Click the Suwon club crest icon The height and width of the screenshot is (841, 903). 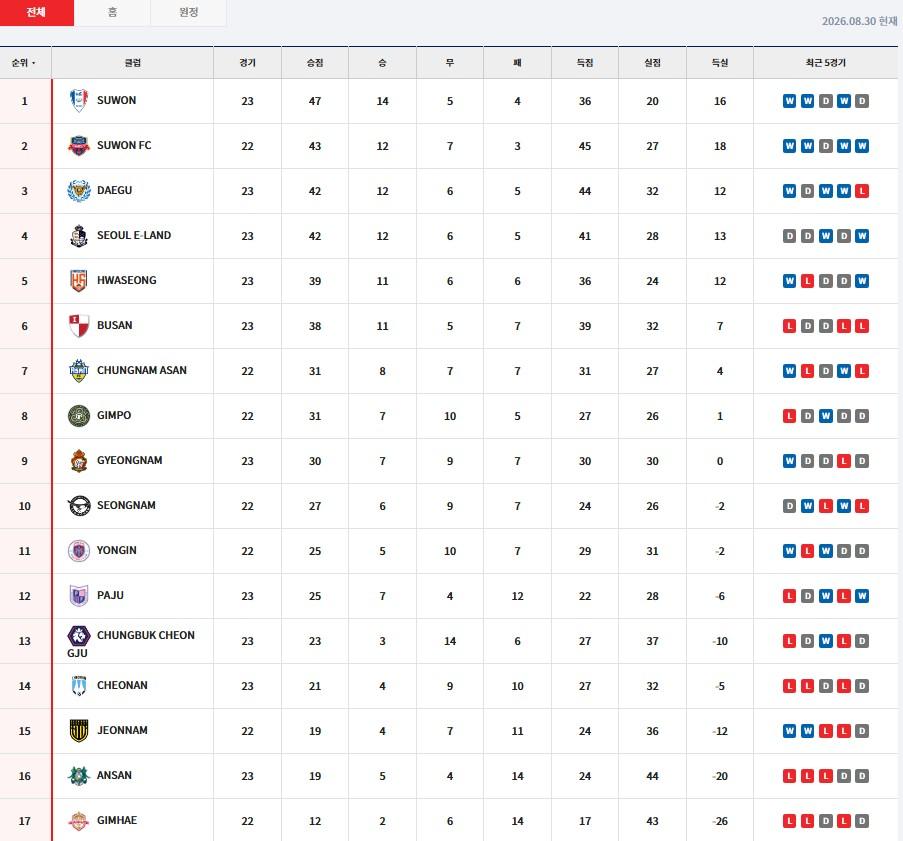point(78,100)
